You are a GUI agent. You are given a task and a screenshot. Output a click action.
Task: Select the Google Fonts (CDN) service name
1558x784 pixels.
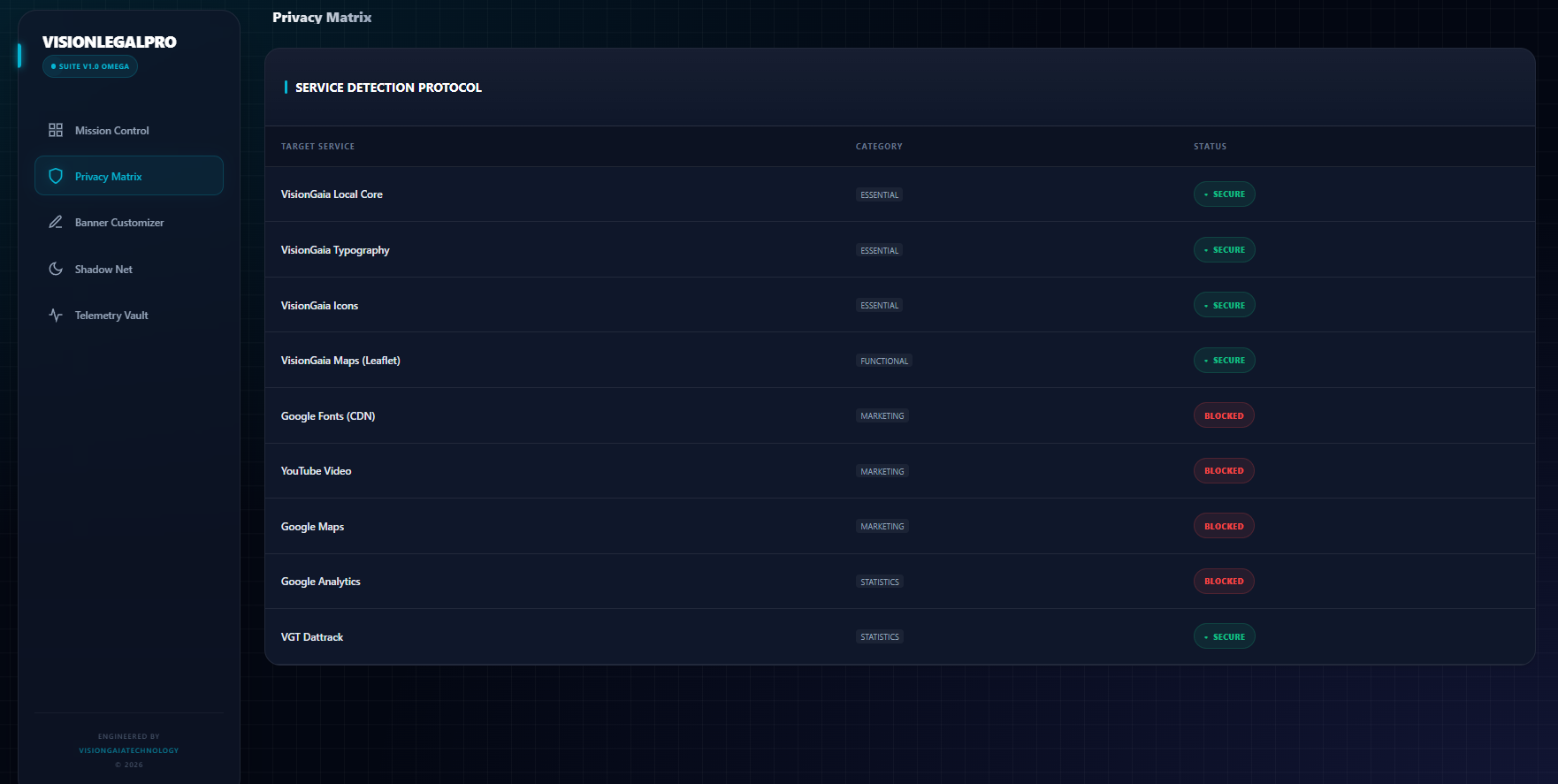pos(328,416)
